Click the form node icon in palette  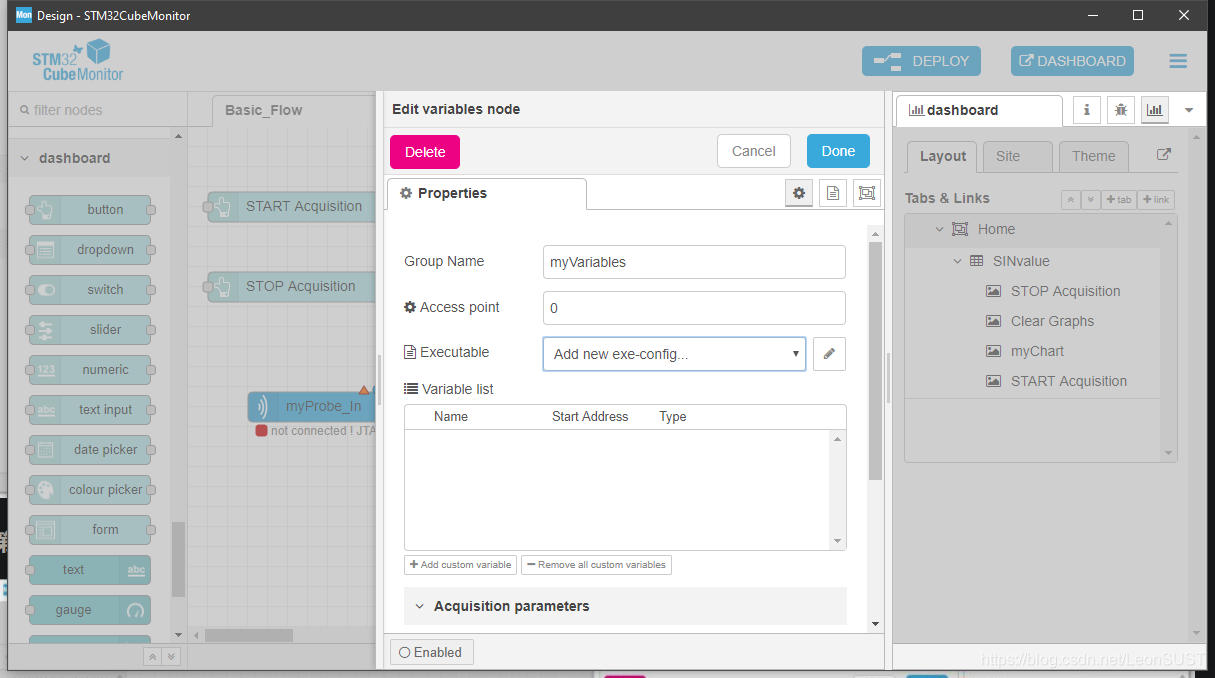click(45, 530)
